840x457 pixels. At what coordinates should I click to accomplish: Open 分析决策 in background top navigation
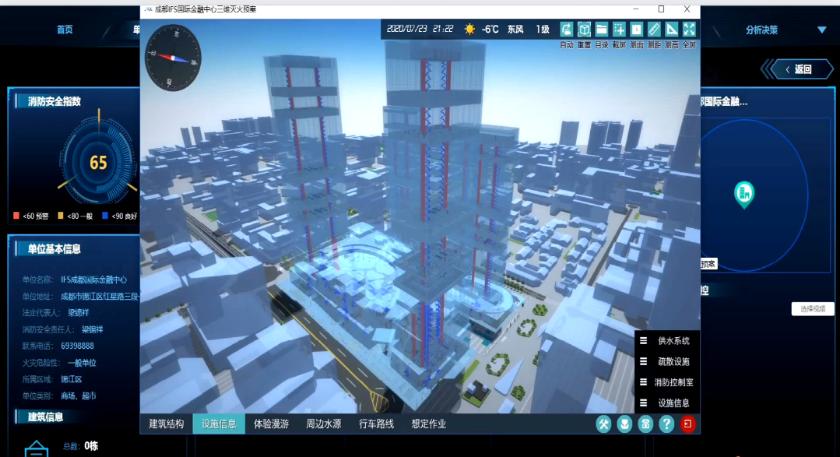click(x=761, y=30)
